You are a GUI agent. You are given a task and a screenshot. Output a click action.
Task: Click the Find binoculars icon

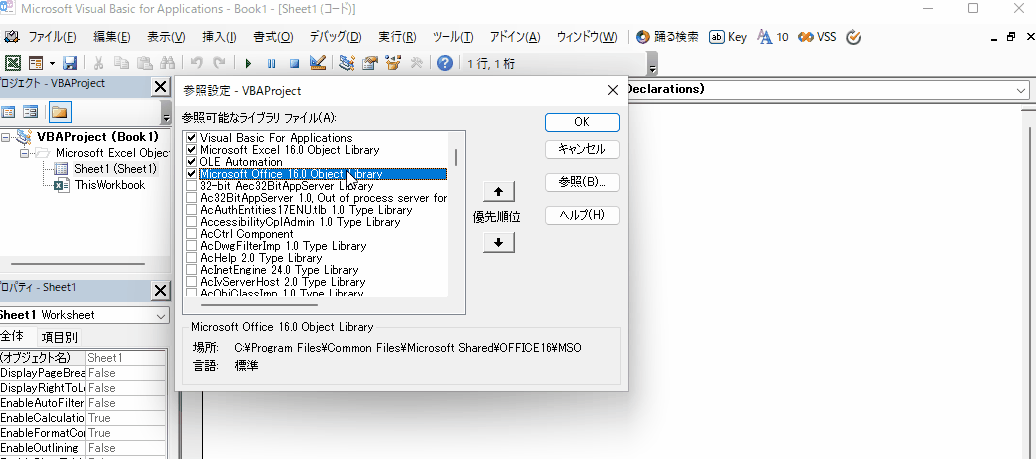167,63
